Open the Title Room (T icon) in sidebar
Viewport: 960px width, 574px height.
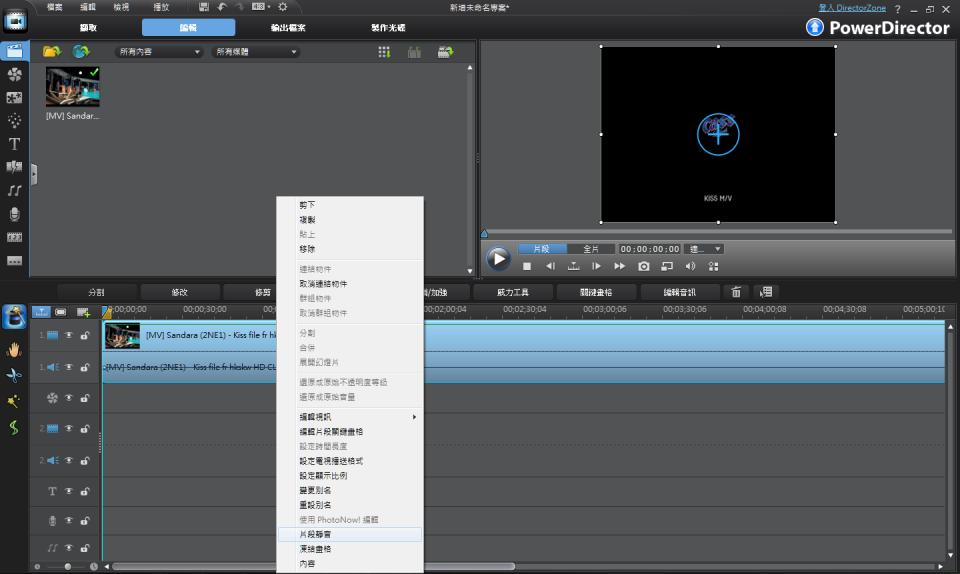tap(14, 144)
